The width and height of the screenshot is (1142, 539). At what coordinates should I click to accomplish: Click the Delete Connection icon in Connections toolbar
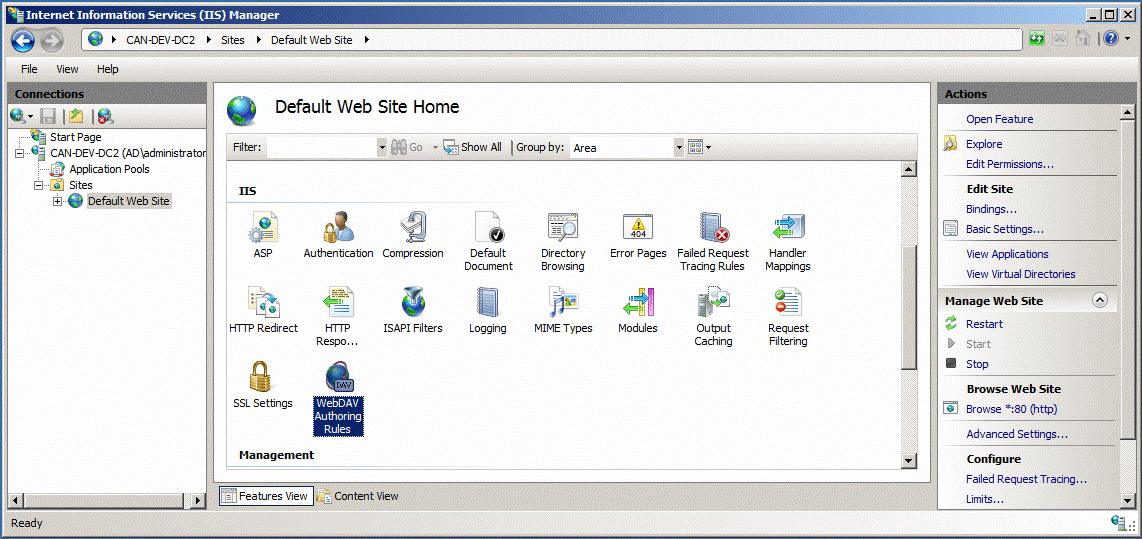pyautogui.click(x=105, y=116)
